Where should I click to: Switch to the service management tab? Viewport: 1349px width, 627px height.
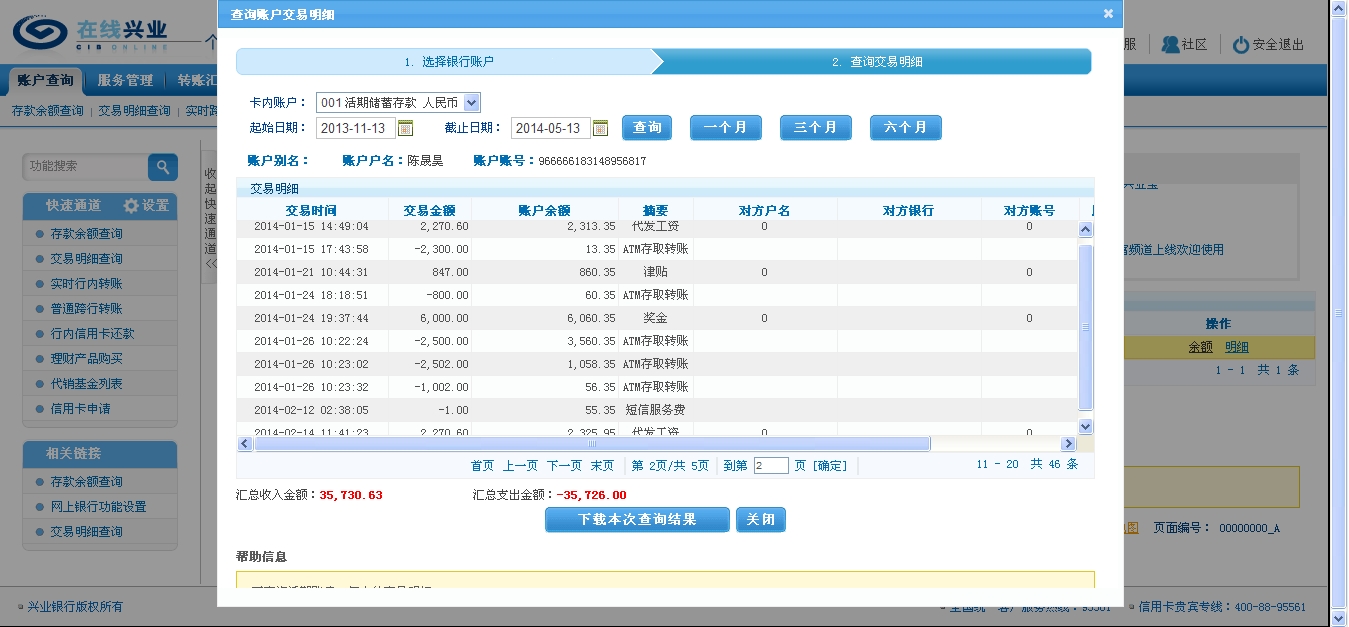[x=125, y=80]
